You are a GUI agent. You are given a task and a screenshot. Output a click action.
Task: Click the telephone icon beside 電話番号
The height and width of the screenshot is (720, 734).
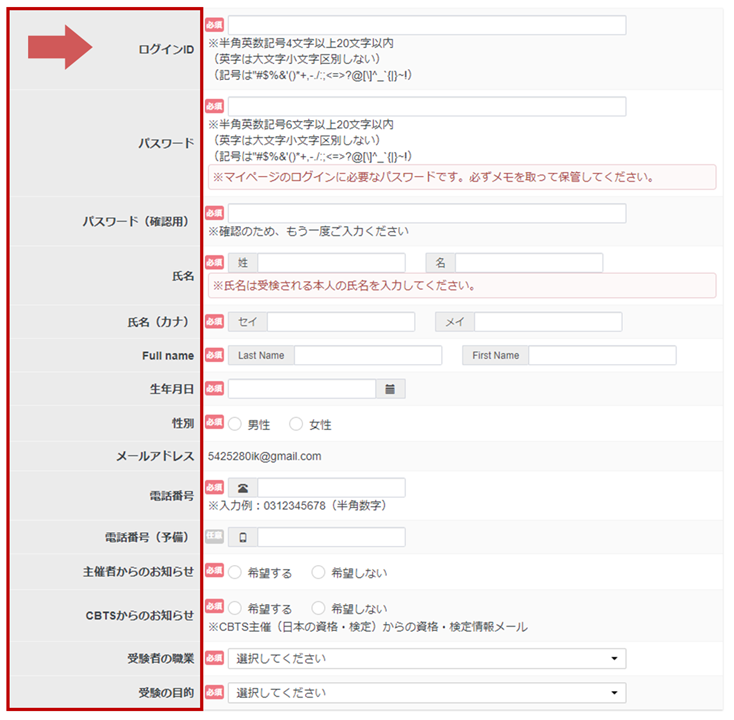pyautogui.click(x=243, y=488)
